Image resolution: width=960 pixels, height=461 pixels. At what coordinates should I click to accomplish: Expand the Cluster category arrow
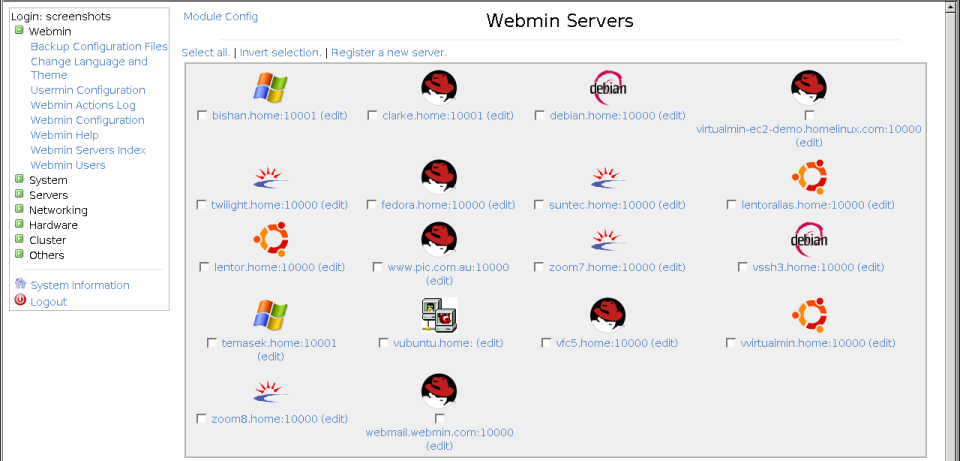(x=19, y=239)
